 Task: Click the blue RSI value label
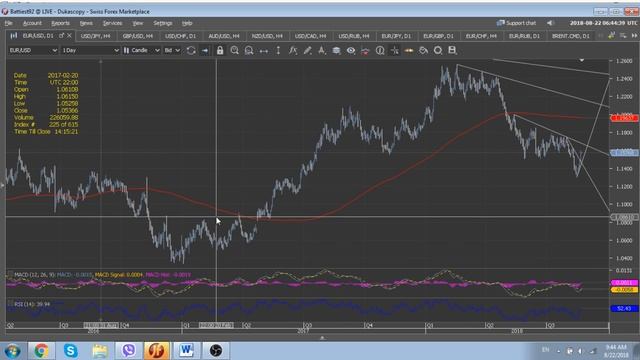[x=624, y=309]
